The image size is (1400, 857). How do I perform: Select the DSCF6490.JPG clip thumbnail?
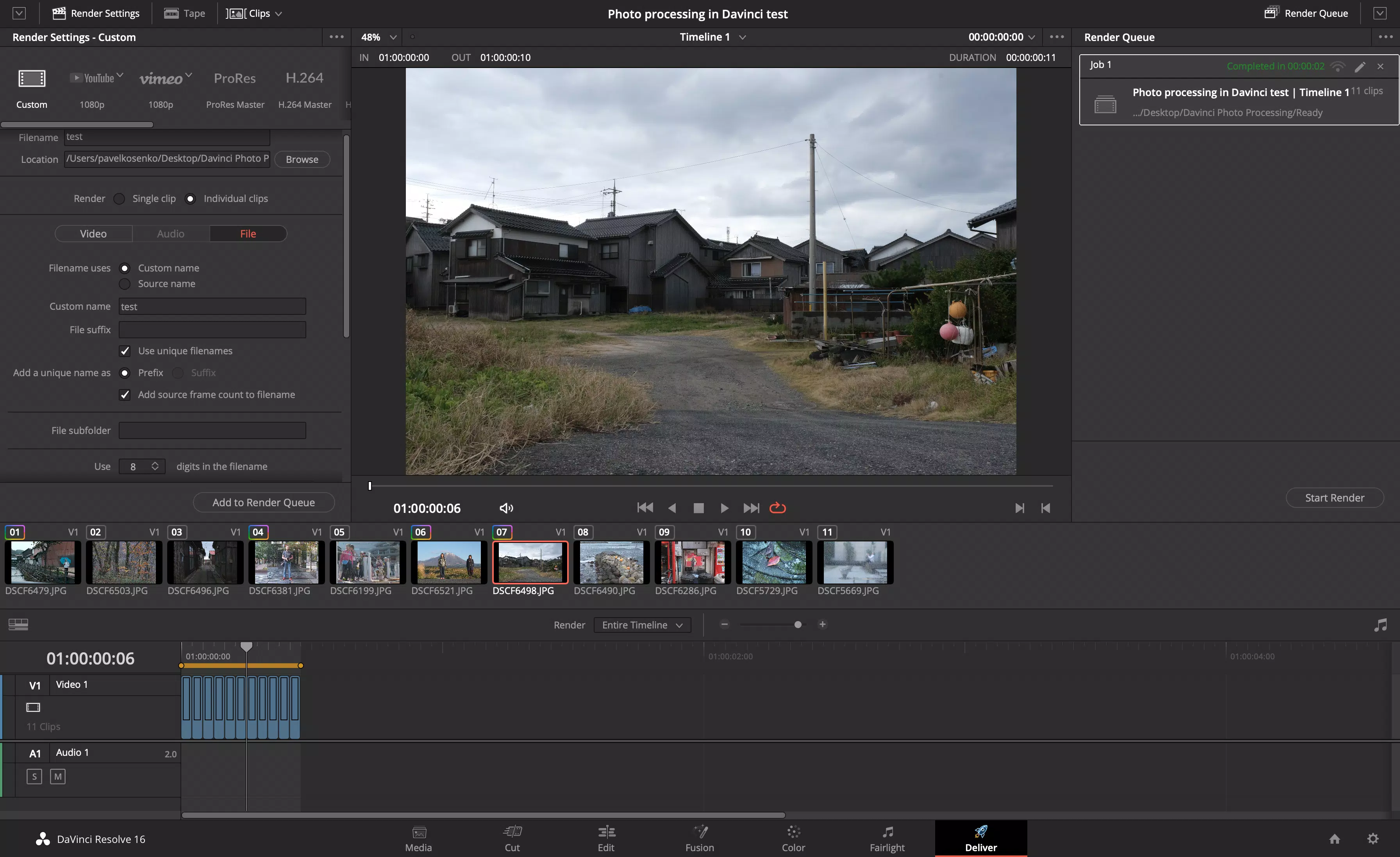(x=611, y=562)
